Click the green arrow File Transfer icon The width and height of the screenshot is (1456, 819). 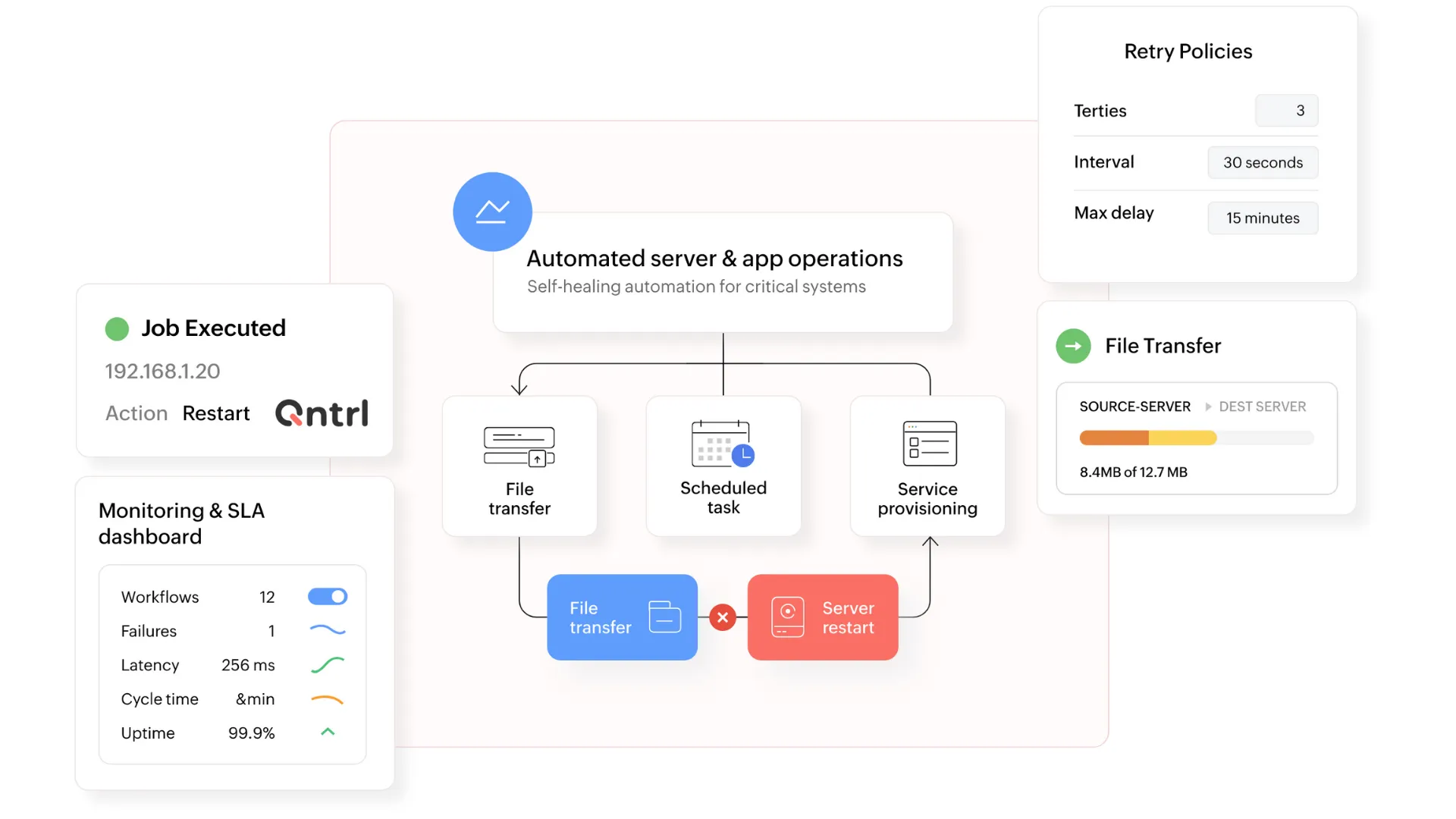click(1073, 346)
